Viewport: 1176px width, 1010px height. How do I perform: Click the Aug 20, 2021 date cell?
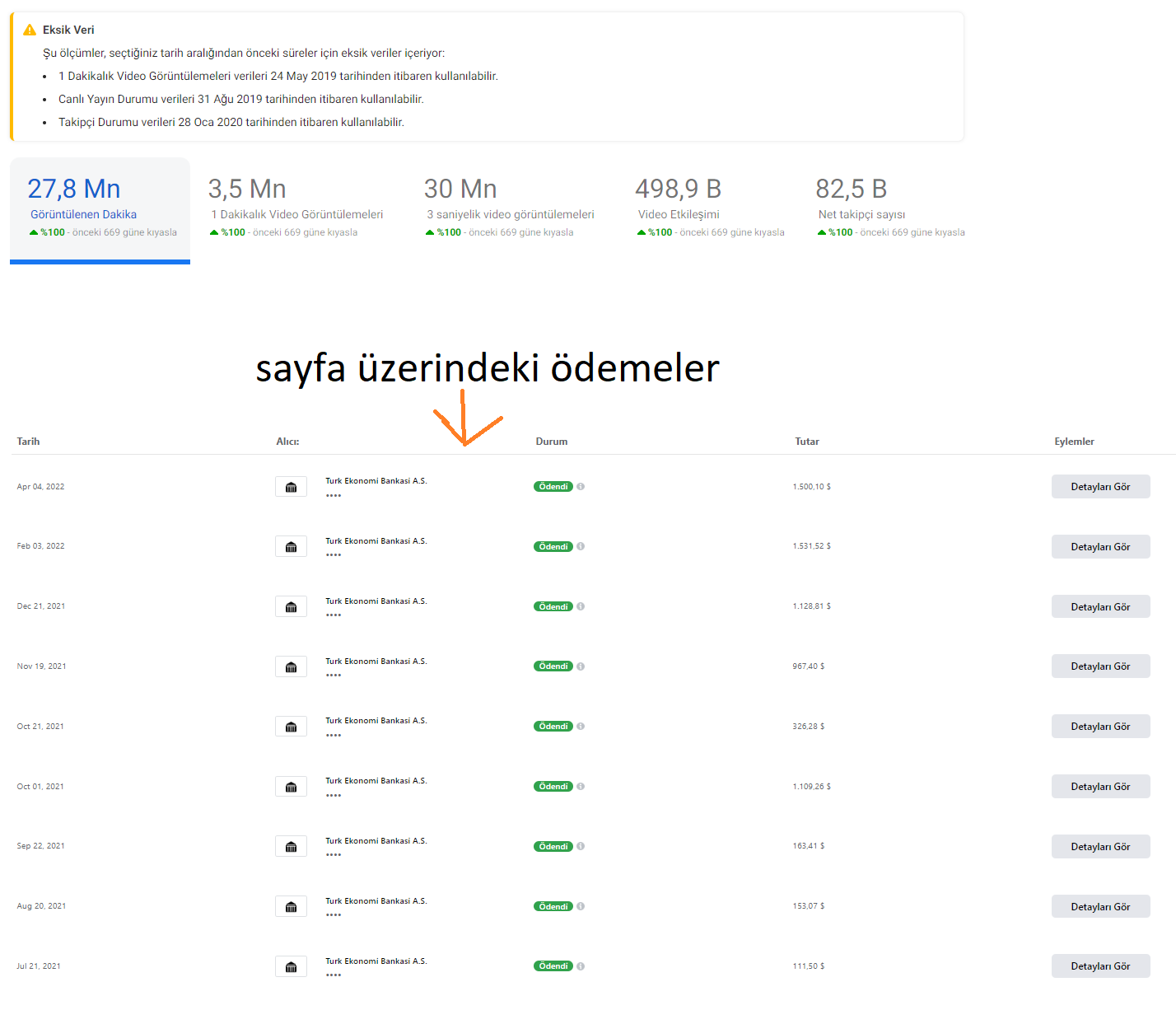click(x=41, y=906)
